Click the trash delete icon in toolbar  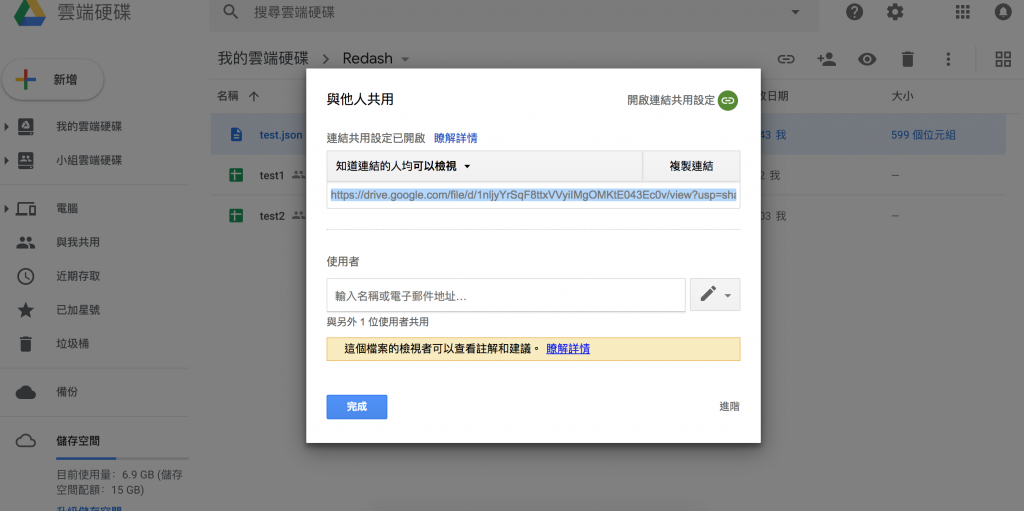tap(907, 59)
